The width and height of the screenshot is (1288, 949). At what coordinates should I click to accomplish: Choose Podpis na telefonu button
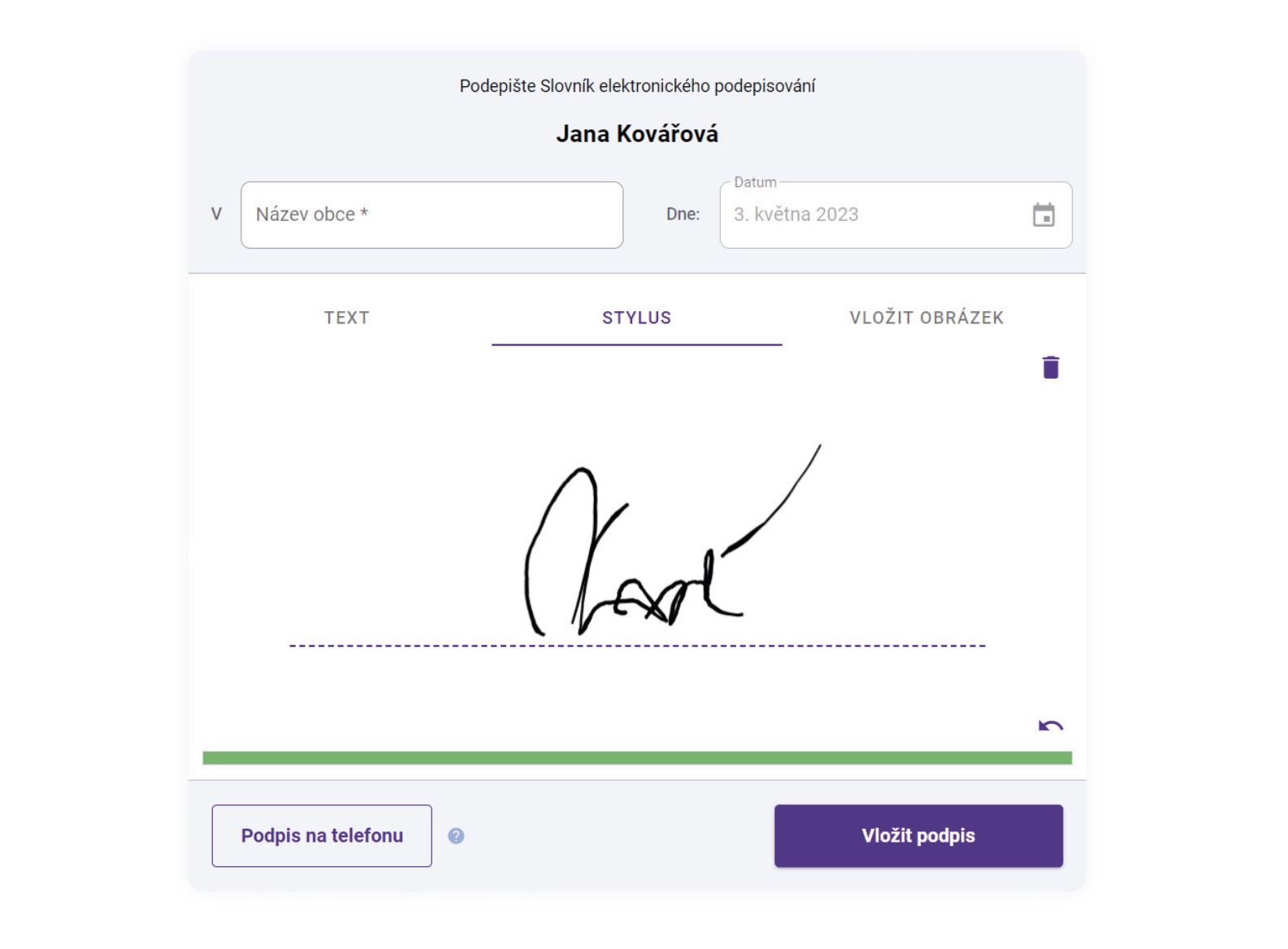322,835
